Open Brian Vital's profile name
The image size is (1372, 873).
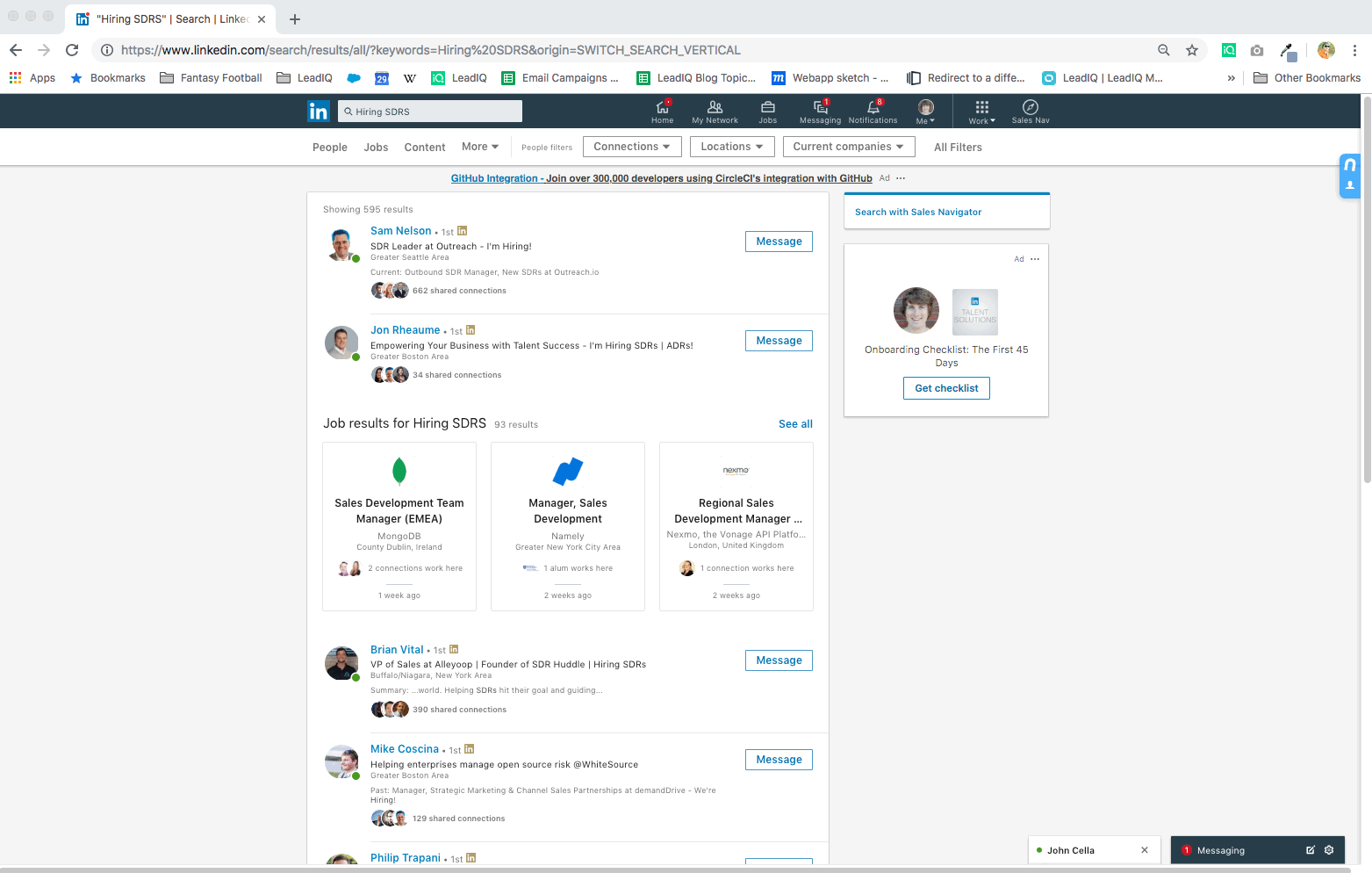pyautogui.click(x=397, y=650)
